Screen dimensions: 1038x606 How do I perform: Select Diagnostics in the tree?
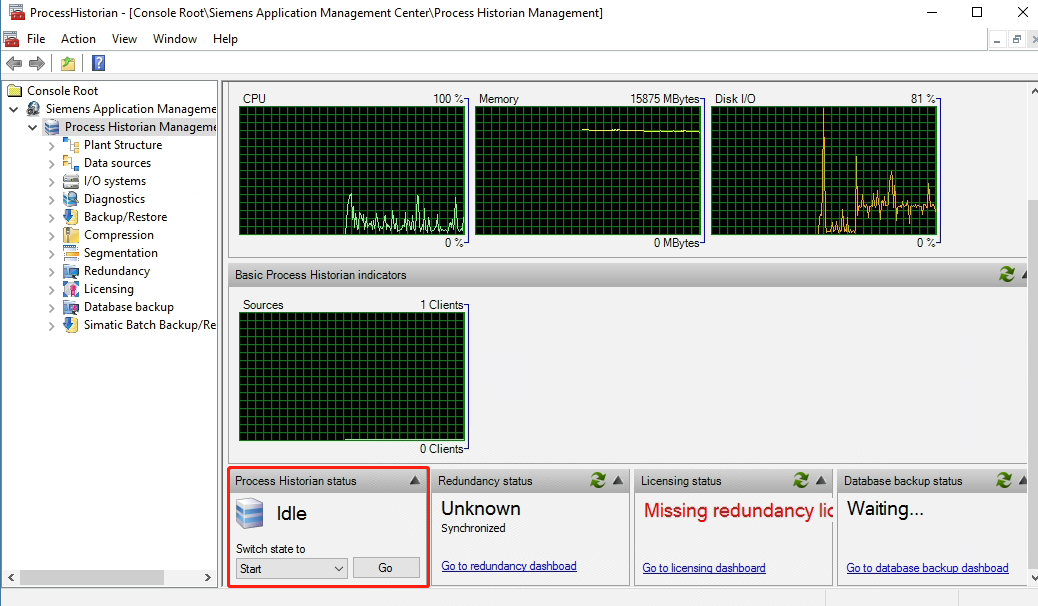click(x=114, y=199)
